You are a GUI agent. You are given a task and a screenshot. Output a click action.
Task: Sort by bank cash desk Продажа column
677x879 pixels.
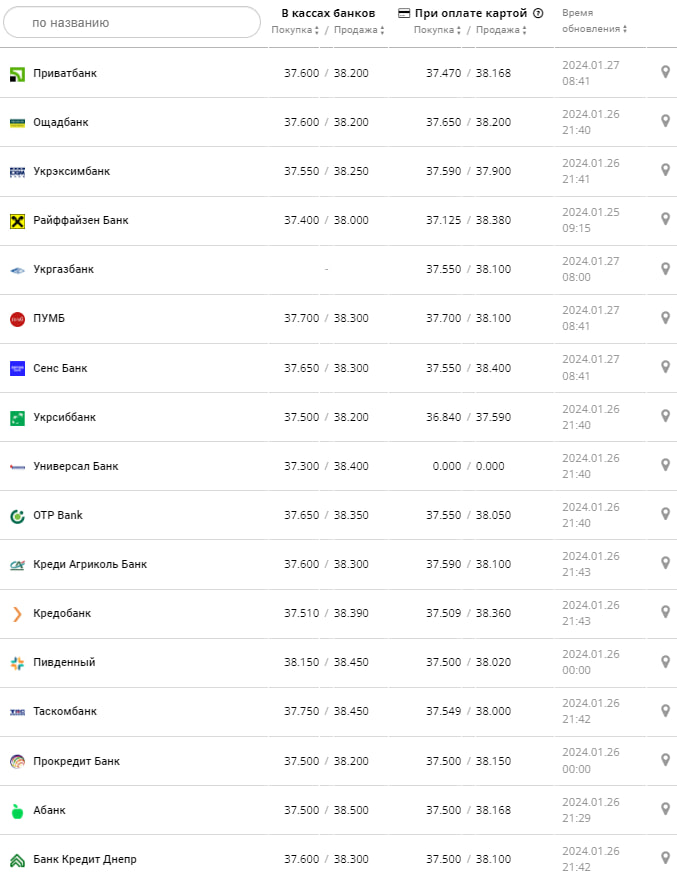click(x=357, y=30)
